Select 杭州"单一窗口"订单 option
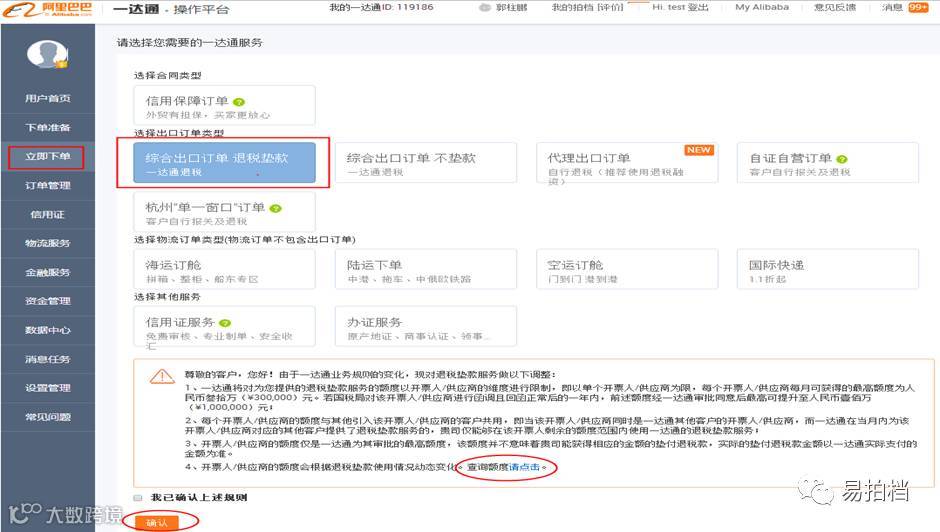 [224, 212]
